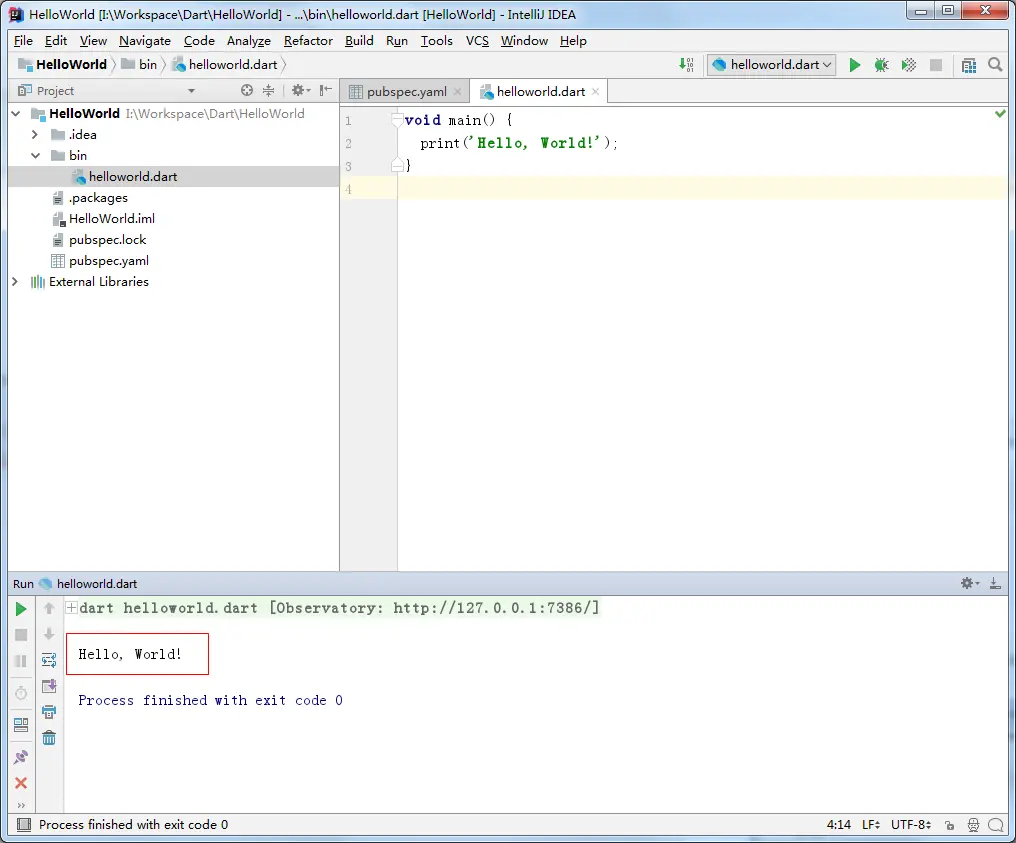
Task: Toggle scroll to end in Run console
Action: point(49,686)
